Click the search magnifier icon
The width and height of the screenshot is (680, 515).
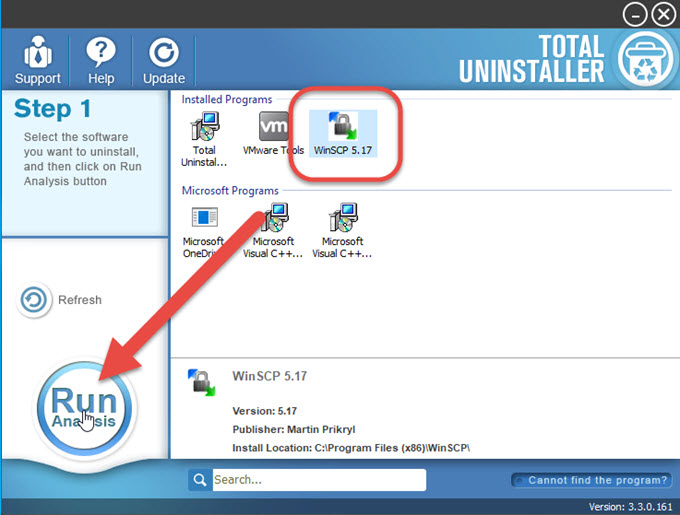click(x=200, y=480)
